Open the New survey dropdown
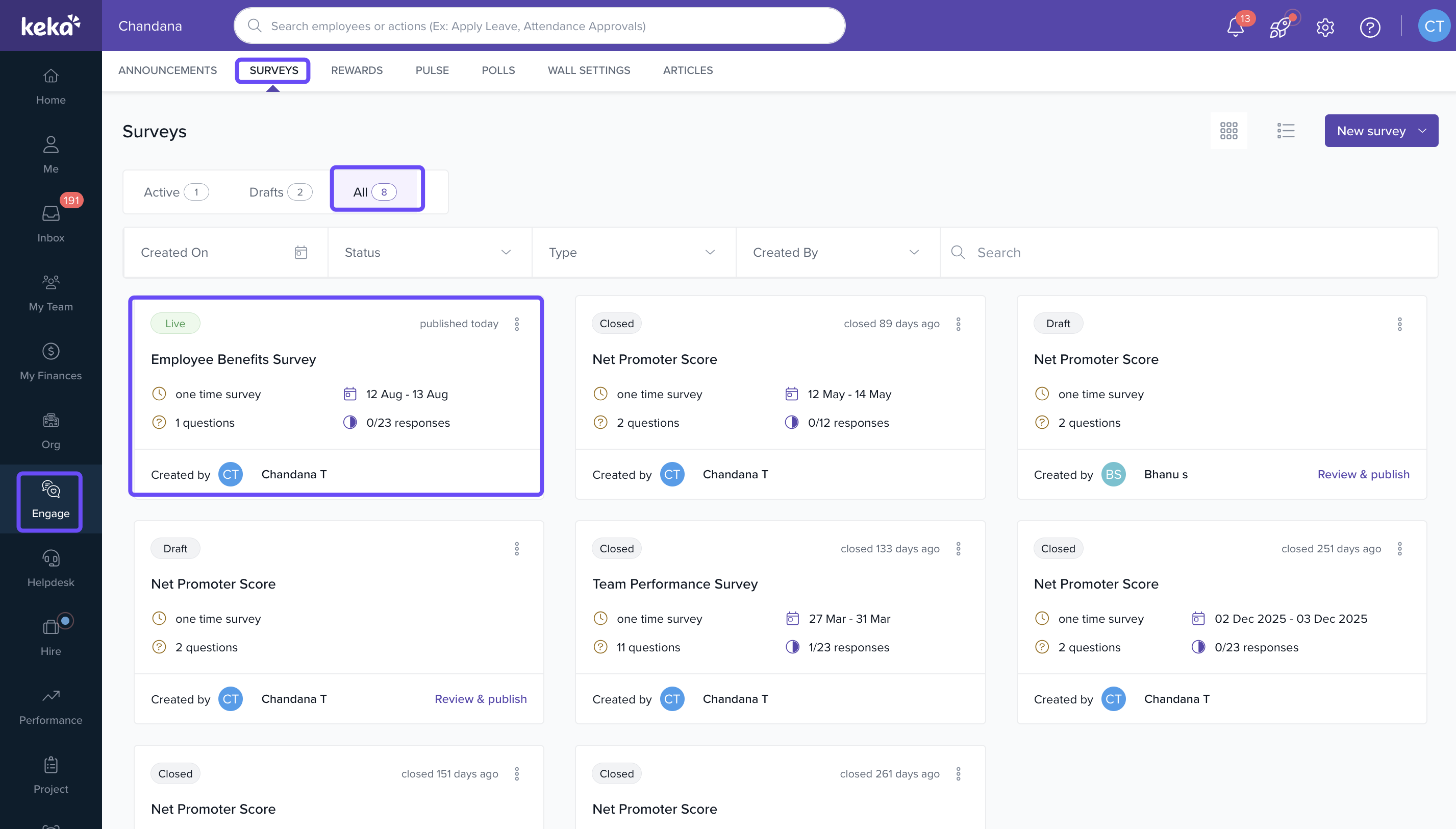This screenshot has height=829, width=1456. [x=1381, y=131]
